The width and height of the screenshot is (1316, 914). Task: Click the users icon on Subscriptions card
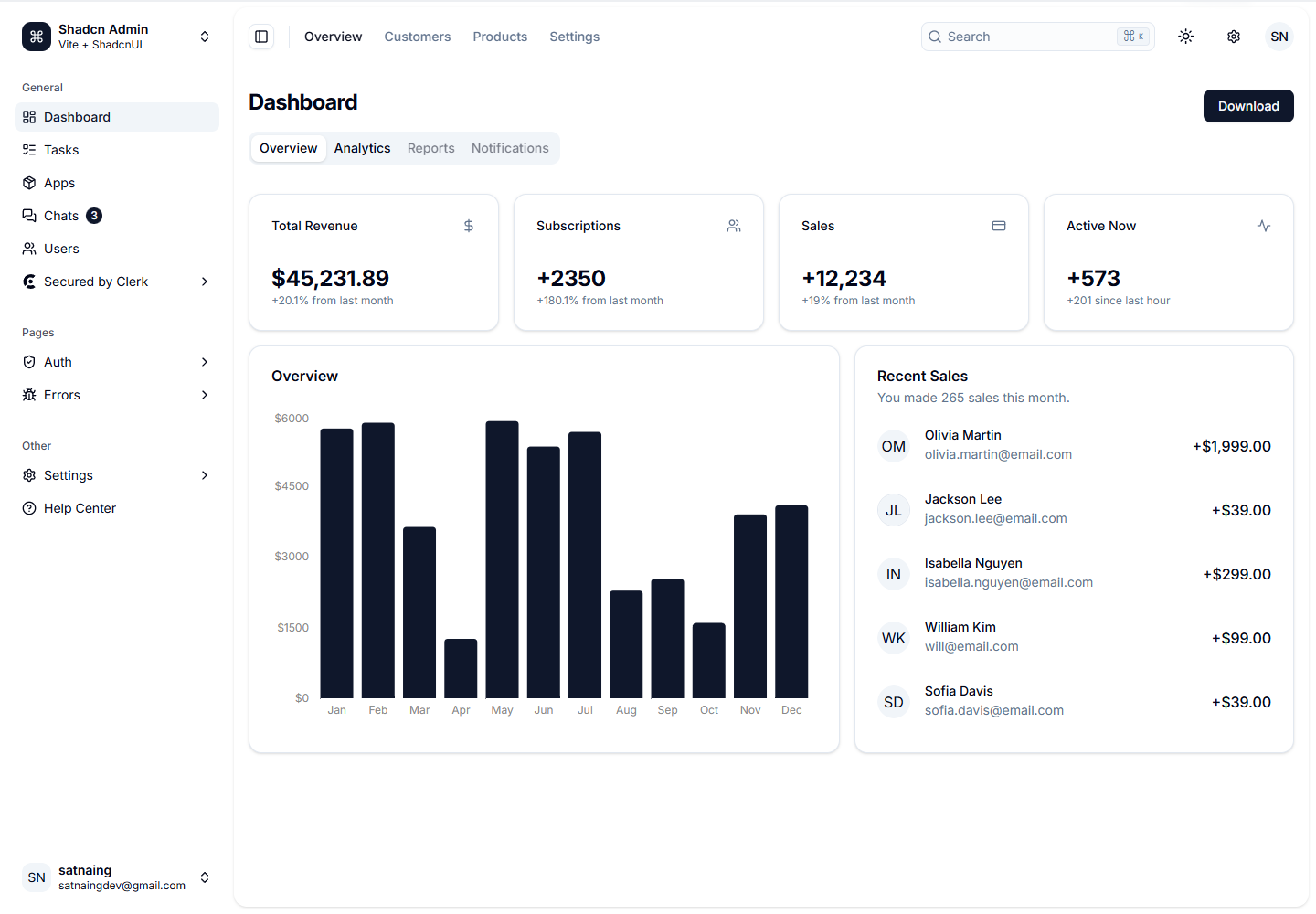pyautogui.click(x=734, y=226)
